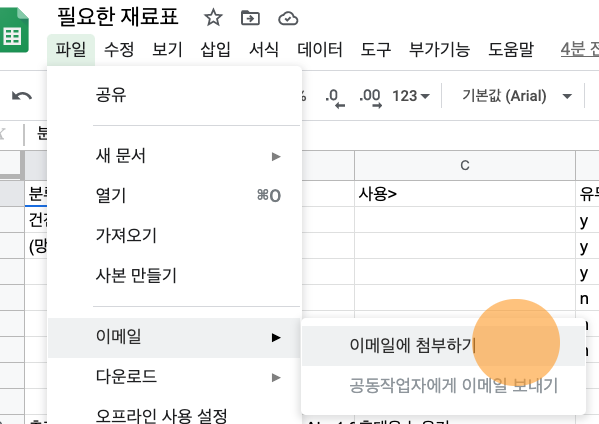
Task: Click the undo arrow icon
Action: pos(22,96)
